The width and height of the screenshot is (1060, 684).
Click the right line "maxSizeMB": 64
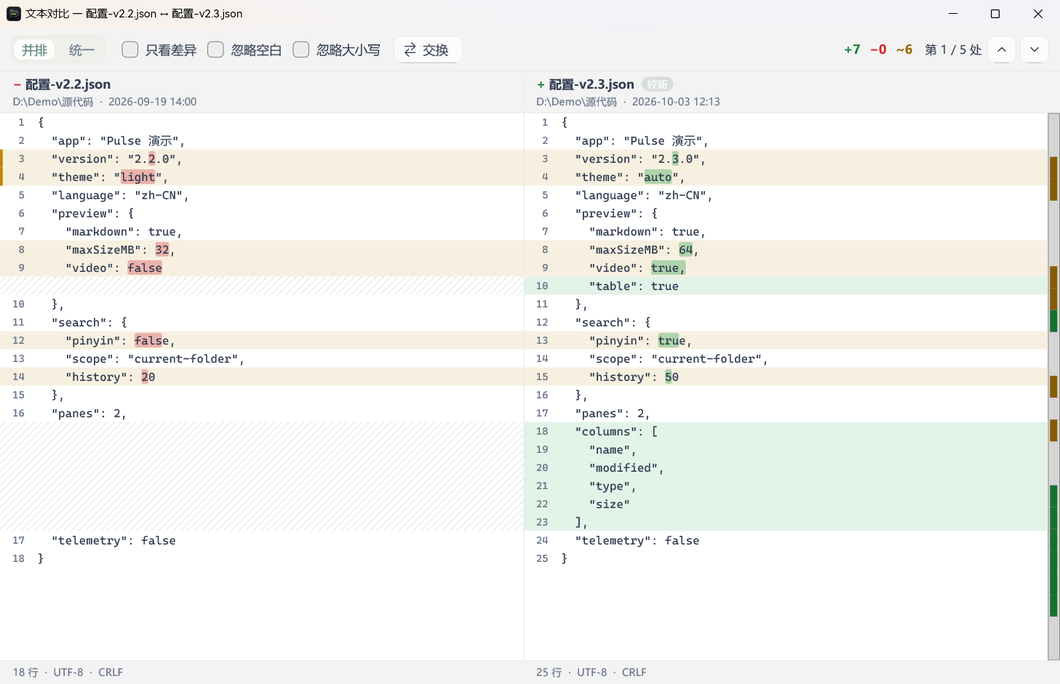(x=786, y=249)
